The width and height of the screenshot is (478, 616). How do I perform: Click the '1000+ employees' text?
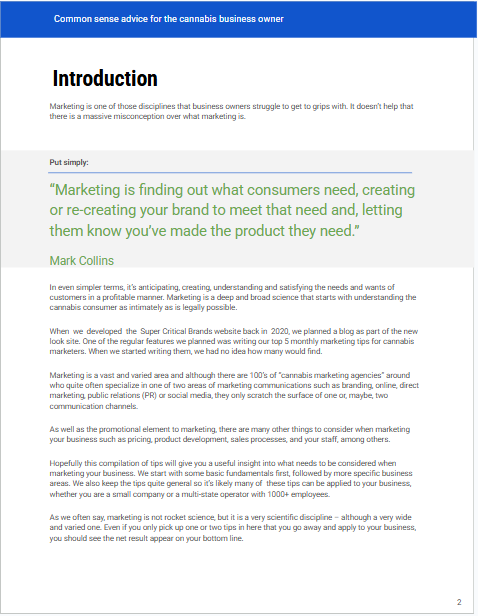[299, 494]
